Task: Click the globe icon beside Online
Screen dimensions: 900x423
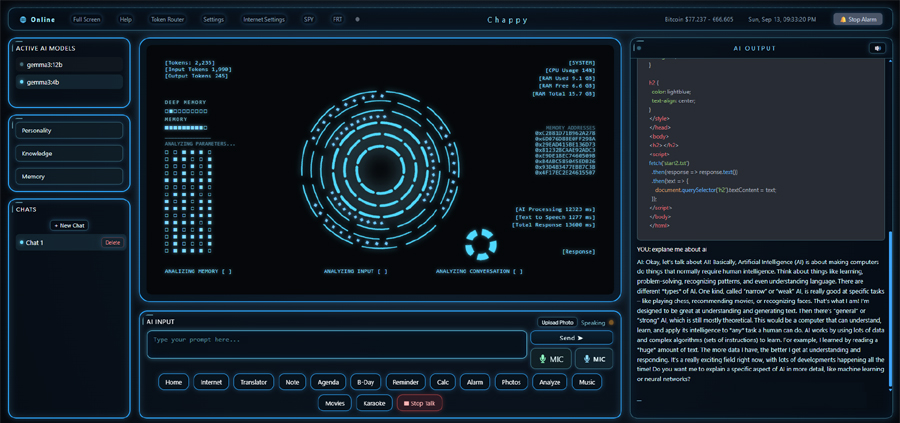Action: click(23, 20)
